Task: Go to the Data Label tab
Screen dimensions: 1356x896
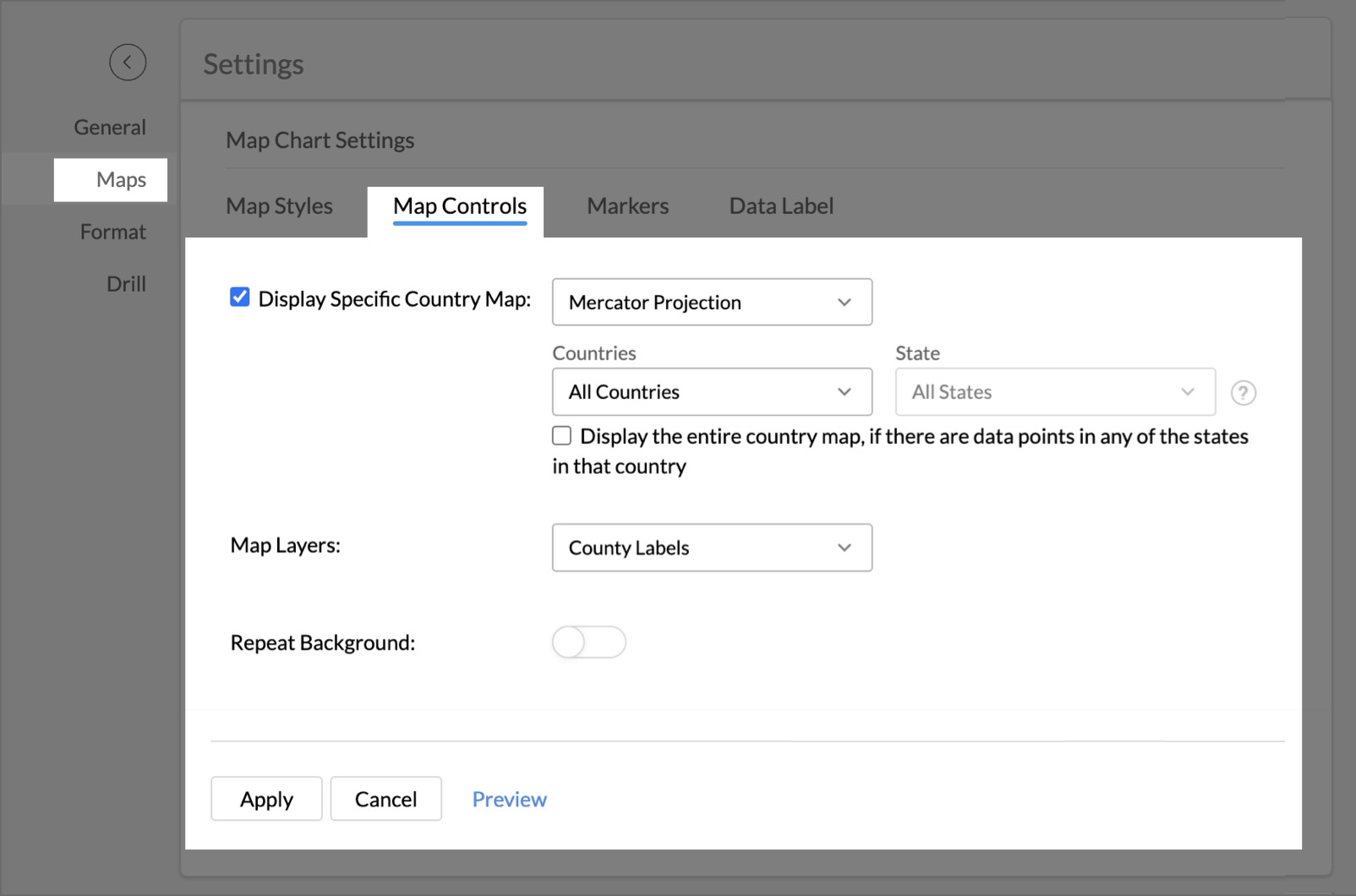Action: [781, 206]
